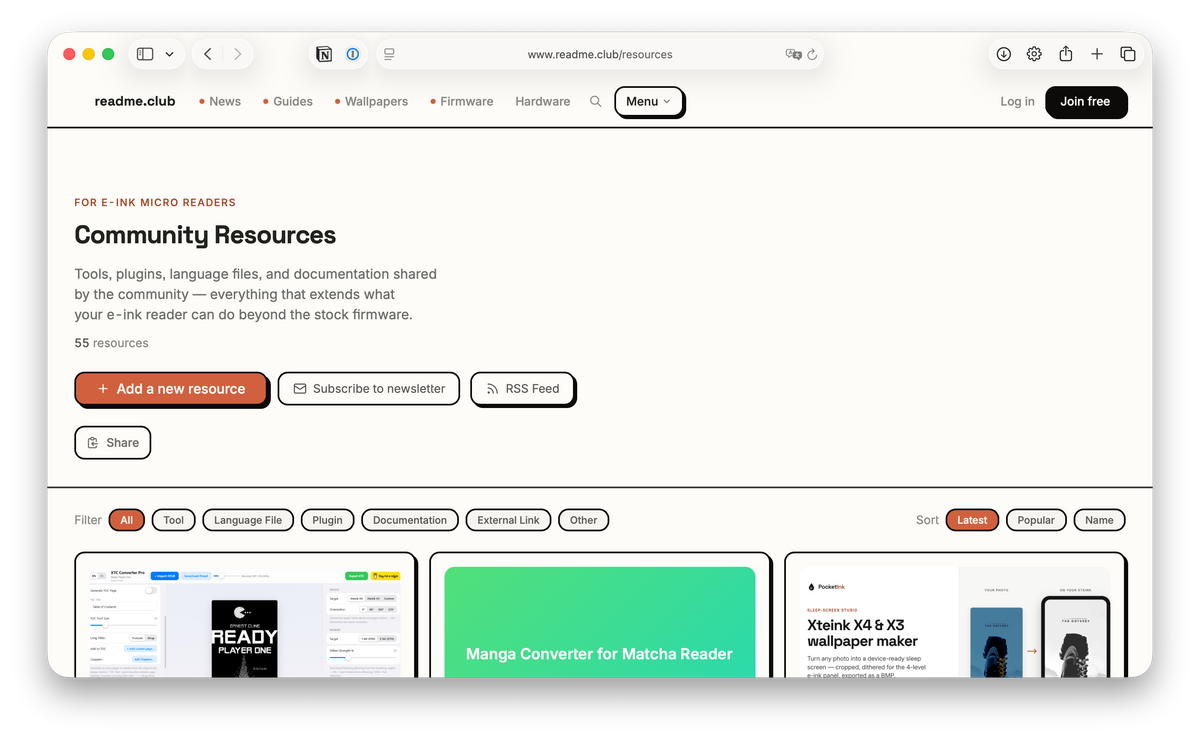Image resolution: width=1200 pixels, height=740 pixels.
Task: Open the tab group dropdown beside the sidebar icon
Action: click(x=170, y=54)
